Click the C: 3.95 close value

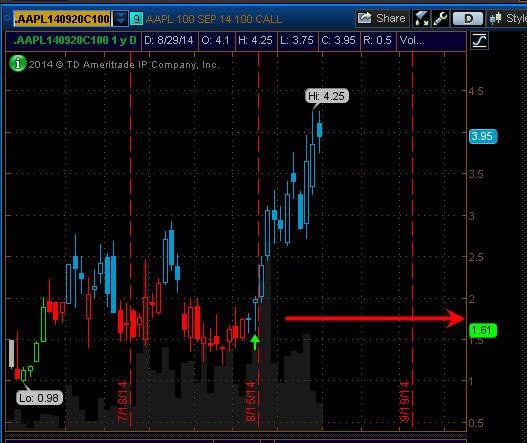point(339,41)
